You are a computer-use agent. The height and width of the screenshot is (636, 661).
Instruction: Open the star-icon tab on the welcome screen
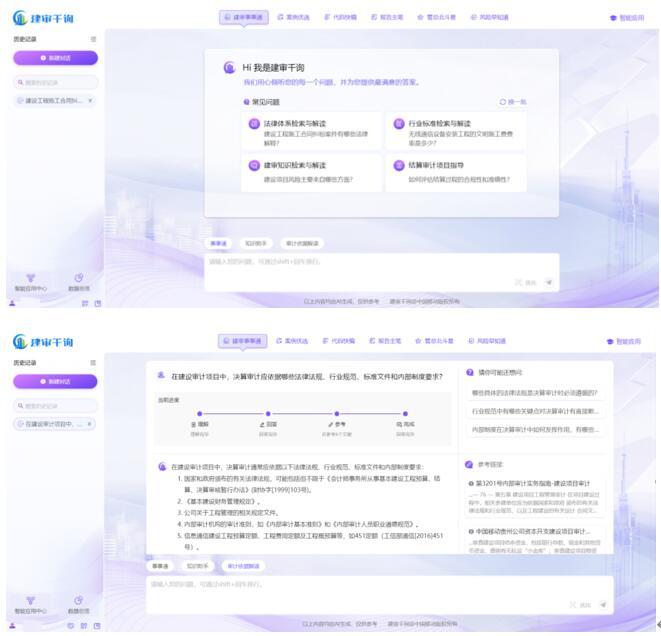point(436,17)
